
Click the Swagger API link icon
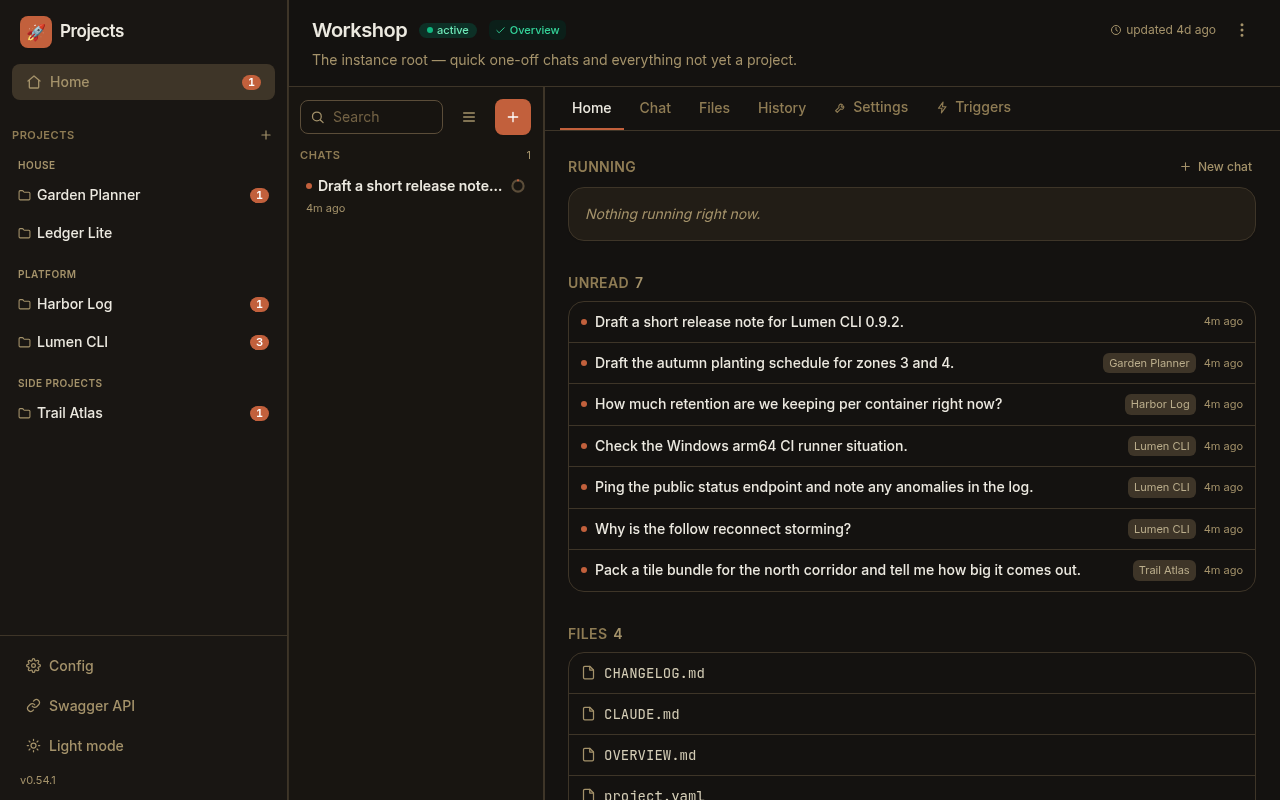[x=33, y=706]
